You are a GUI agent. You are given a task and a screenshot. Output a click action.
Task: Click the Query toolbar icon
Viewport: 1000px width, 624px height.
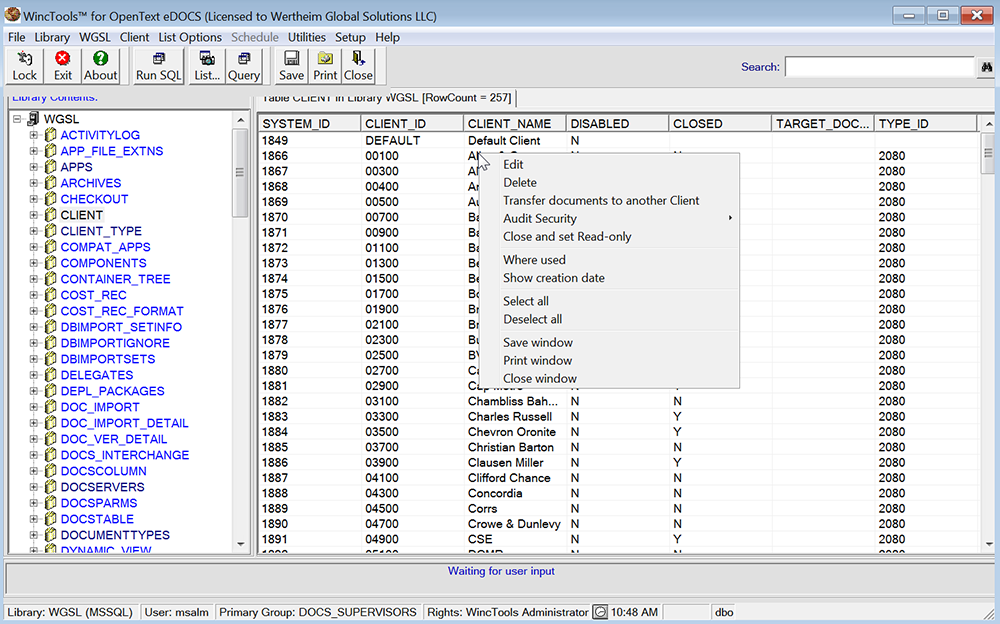pyautogui.click(x=244, y=59)
